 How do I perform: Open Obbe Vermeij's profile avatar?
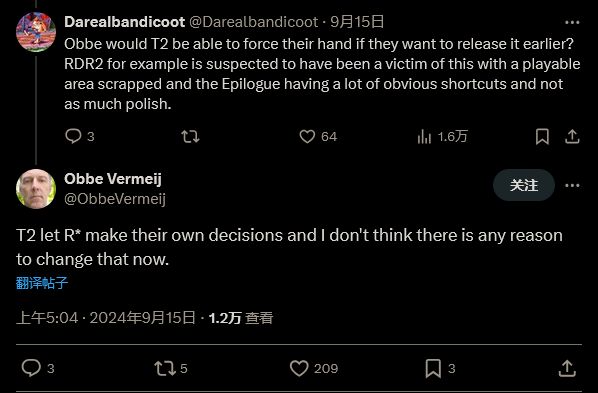(x=36, y=189)
